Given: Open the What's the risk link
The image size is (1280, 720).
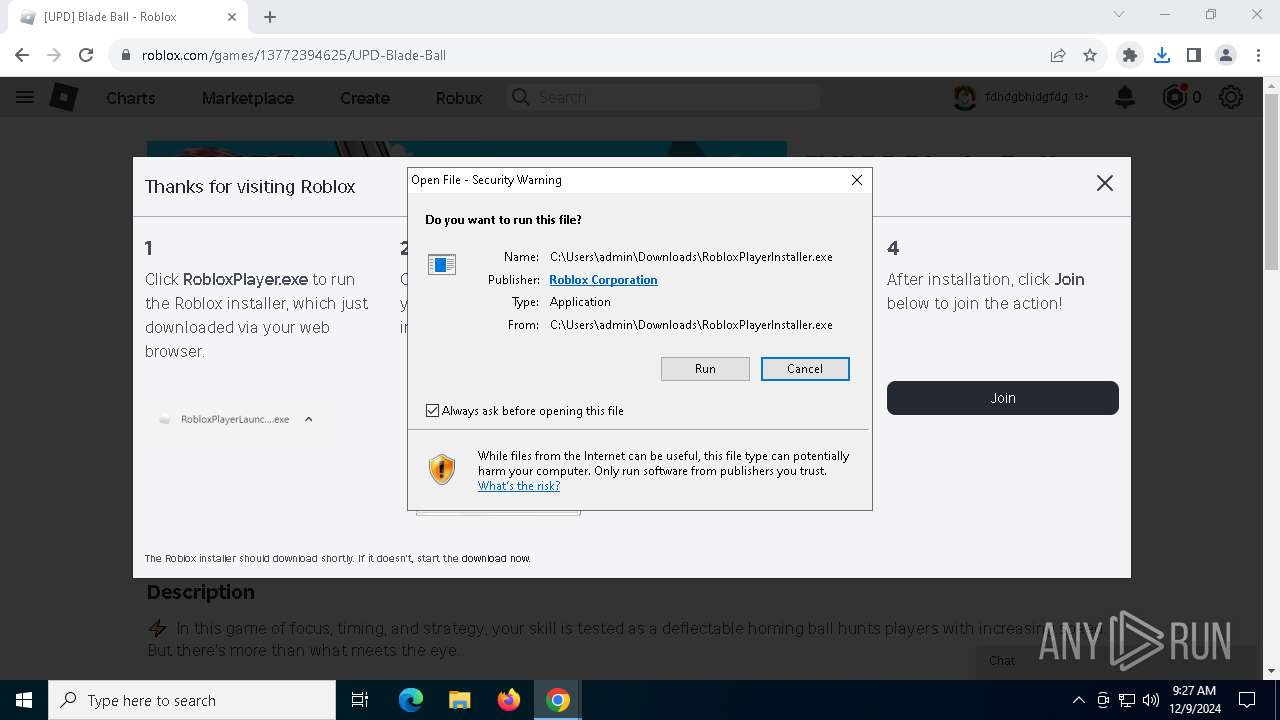Looking at the screenshot, I should [x=518, y=486].
